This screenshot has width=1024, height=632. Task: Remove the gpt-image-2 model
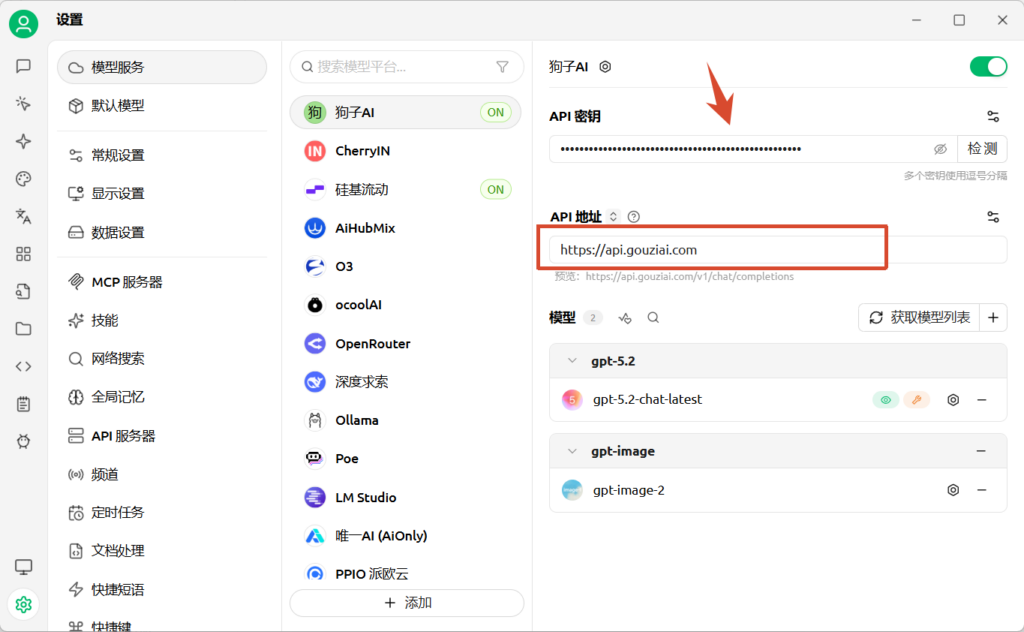pos(982,490)
